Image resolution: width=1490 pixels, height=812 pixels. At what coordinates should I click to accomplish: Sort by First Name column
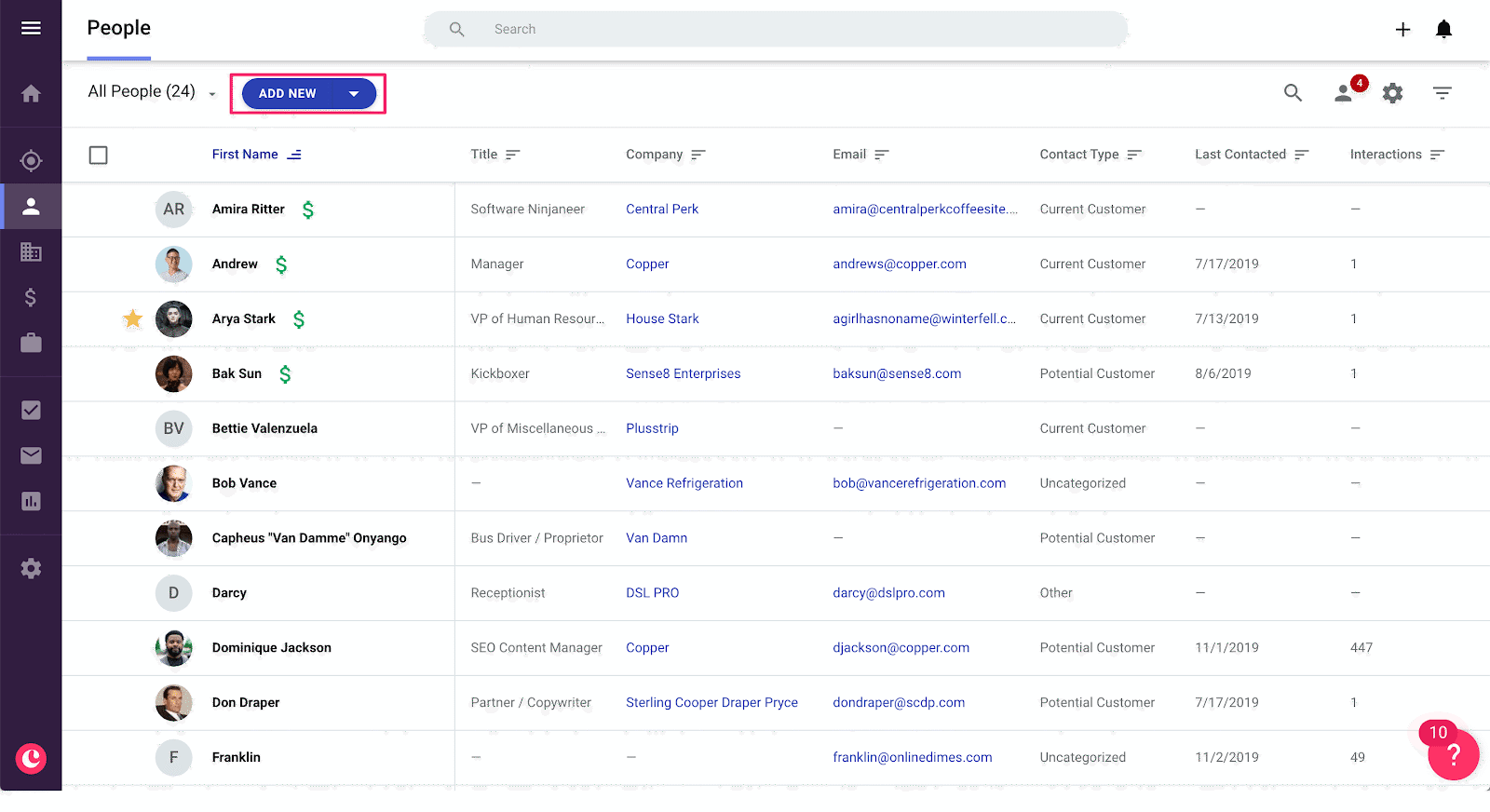click(256, 155)
